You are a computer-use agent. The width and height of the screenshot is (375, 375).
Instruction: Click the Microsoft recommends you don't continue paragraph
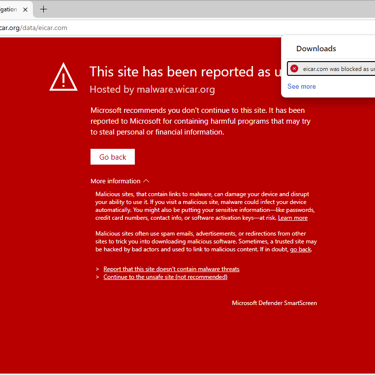[200, 121]
